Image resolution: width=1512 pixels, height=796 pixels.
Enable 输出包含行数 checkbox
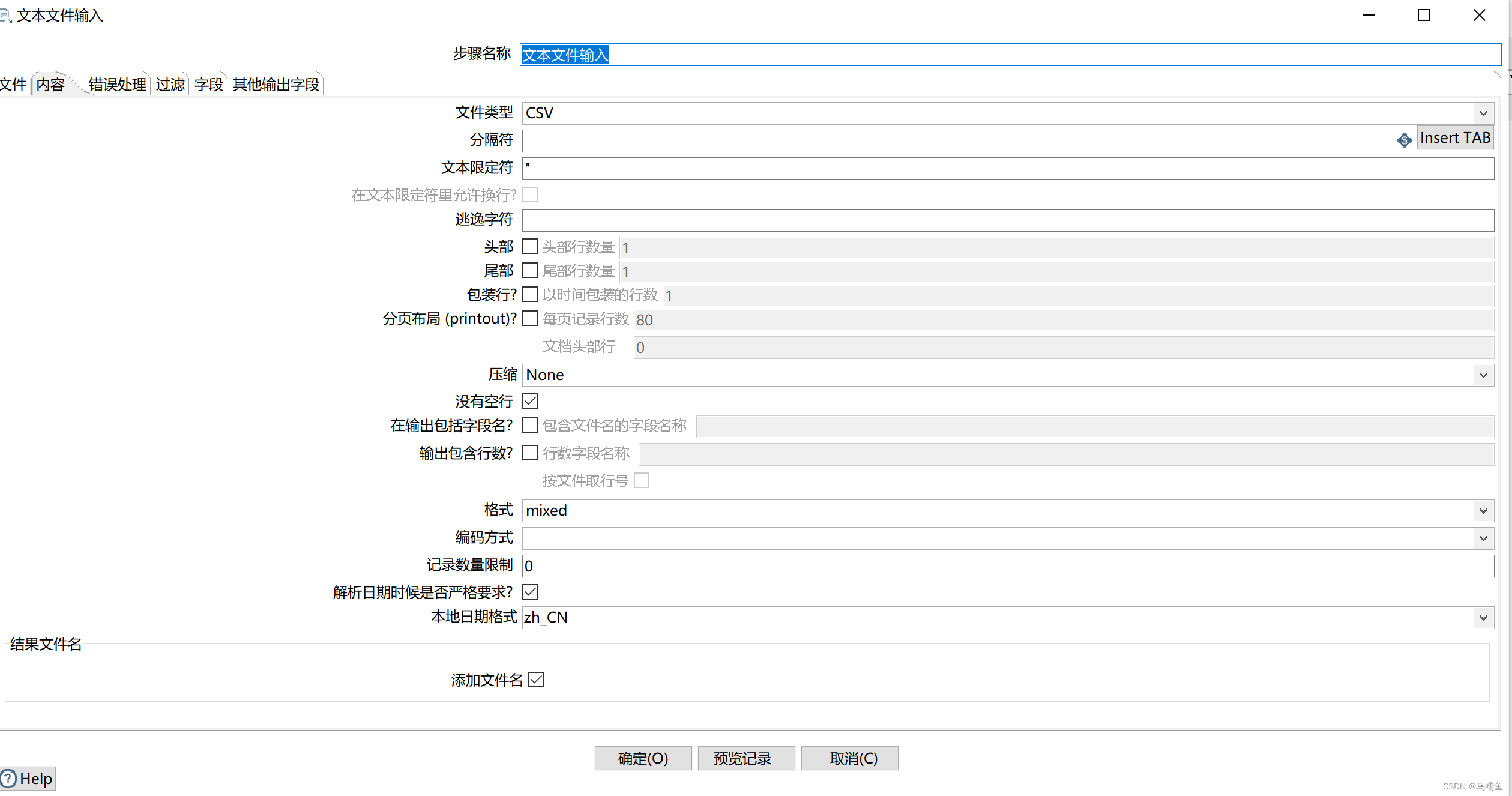coord(529,453)
